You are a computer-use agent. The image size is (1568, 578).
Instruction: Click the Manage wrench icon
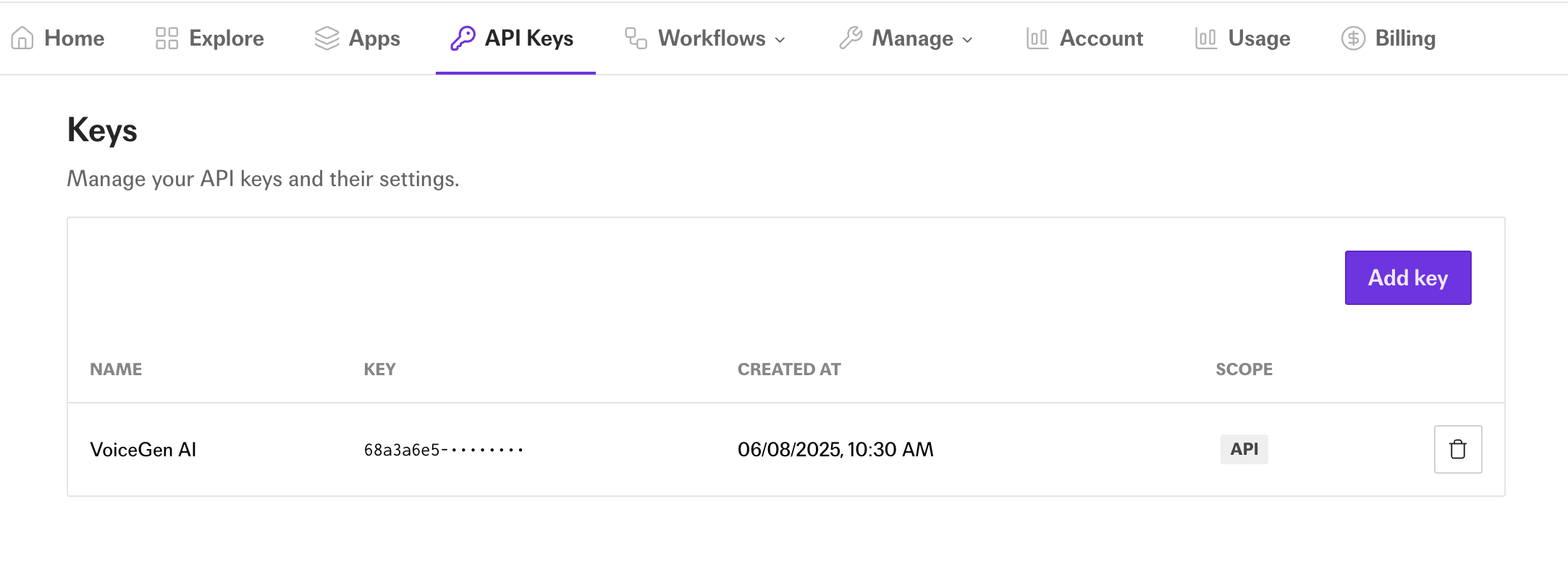point(851,38)
